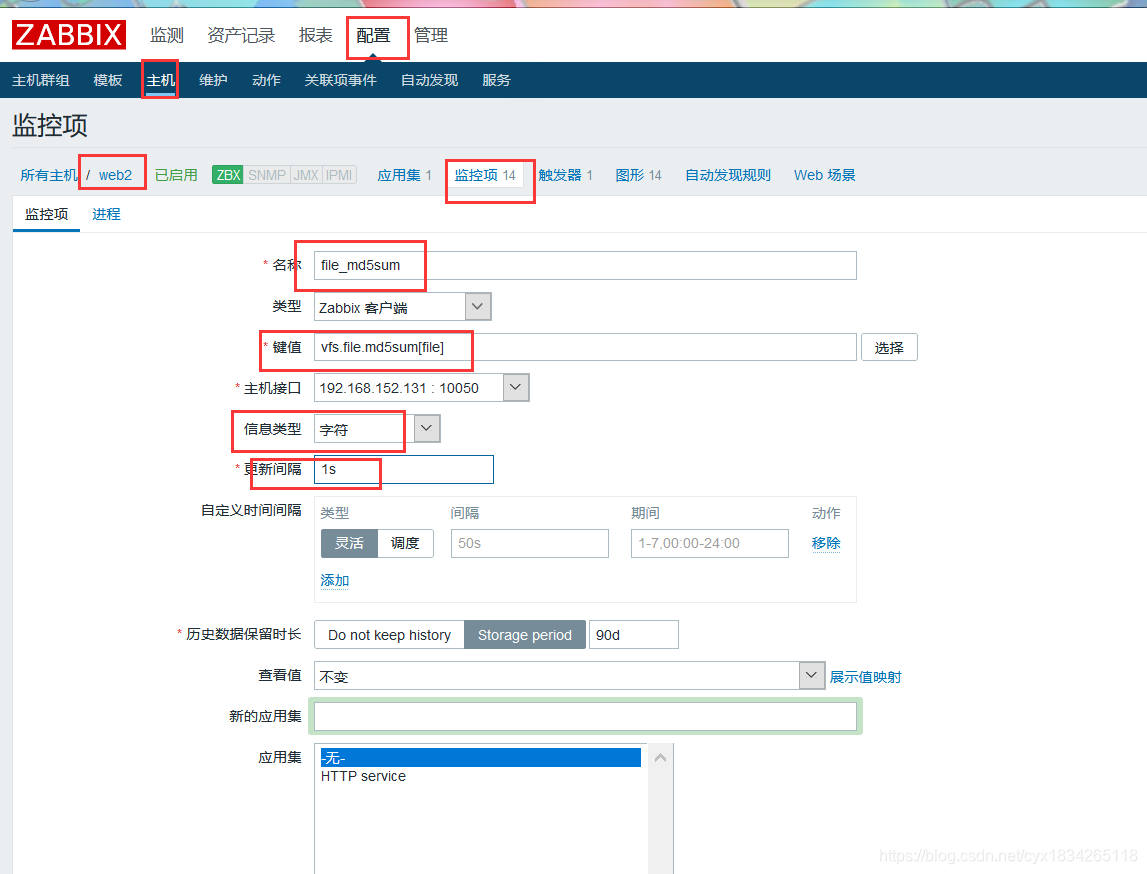The width and height of the screenshot is (1147, 874).
Task: Open 自动发现规则 link
Action: click(728, 175)
